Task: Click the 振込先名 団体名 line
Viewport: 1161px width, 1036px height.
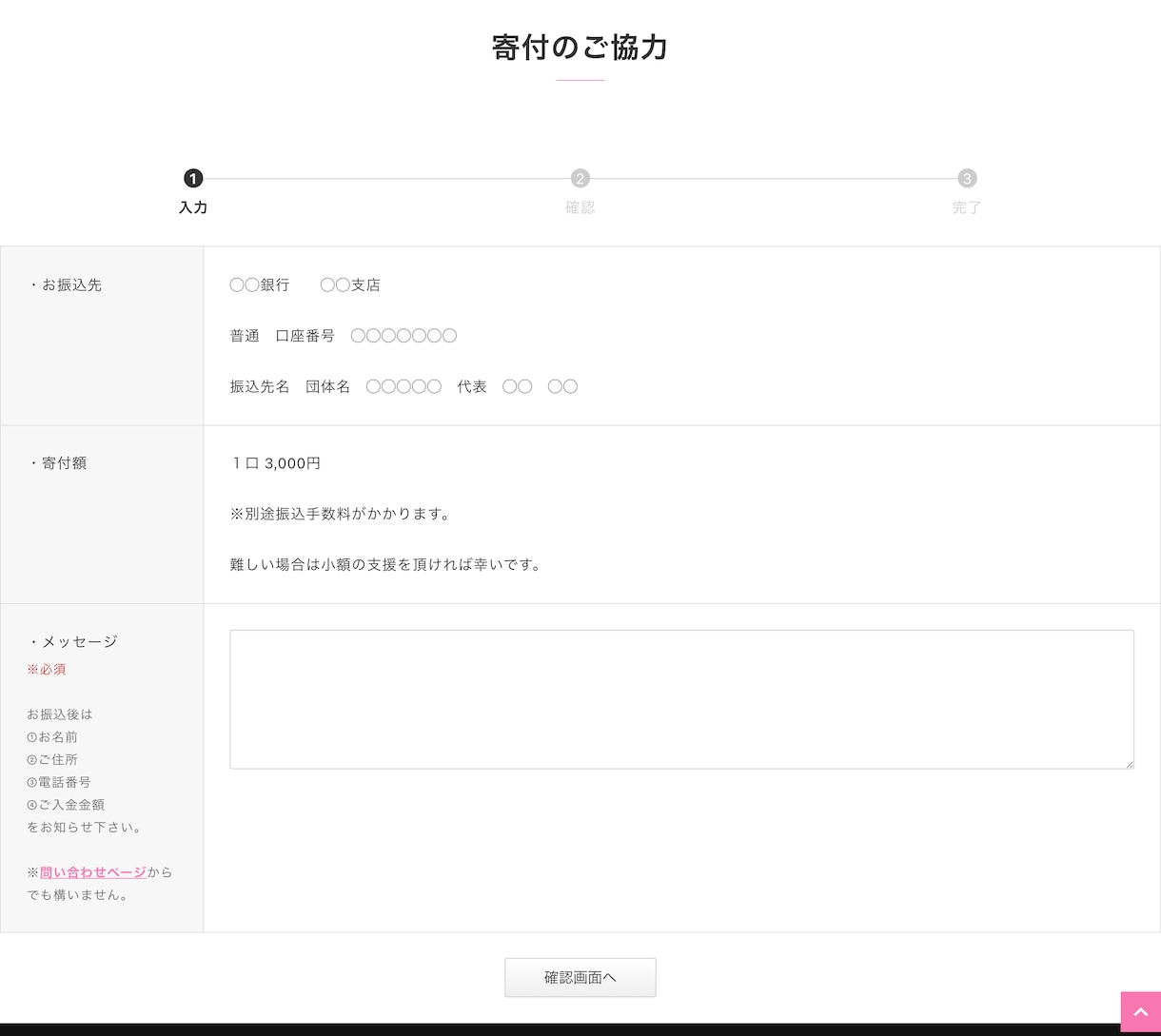Action: (403, 386)
